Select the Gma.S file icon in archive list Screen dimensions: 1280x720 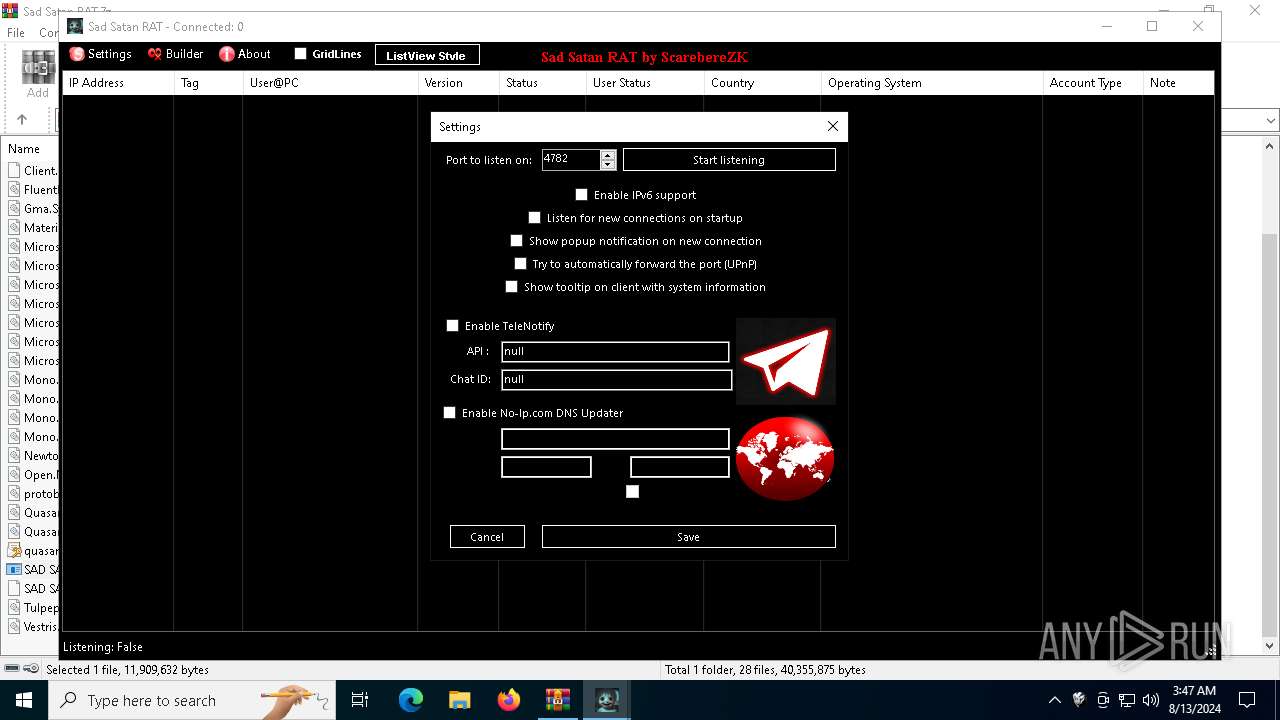pos(15,209)
